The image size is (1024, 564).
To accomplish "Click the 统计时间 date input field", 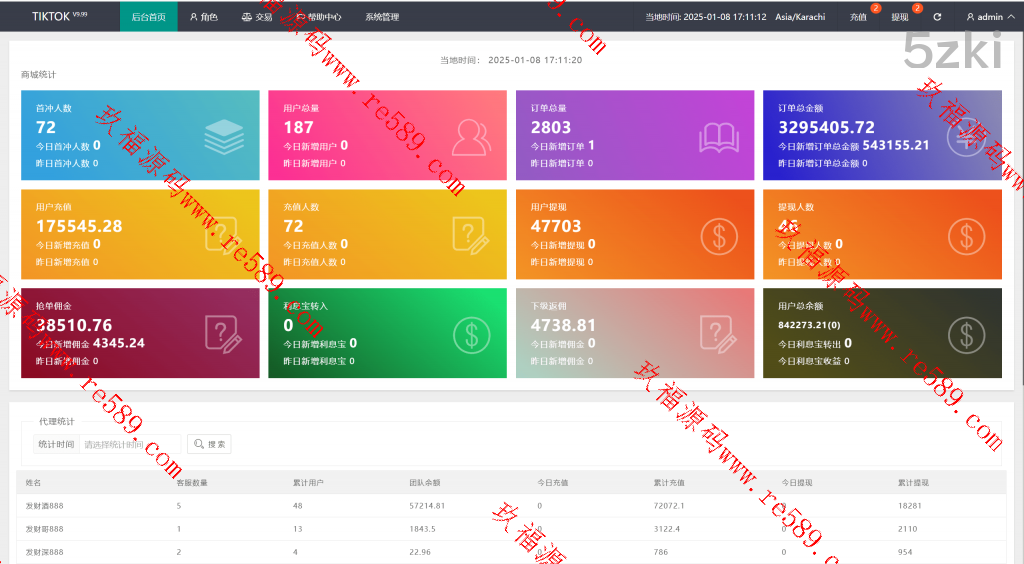I will point(129,444).
